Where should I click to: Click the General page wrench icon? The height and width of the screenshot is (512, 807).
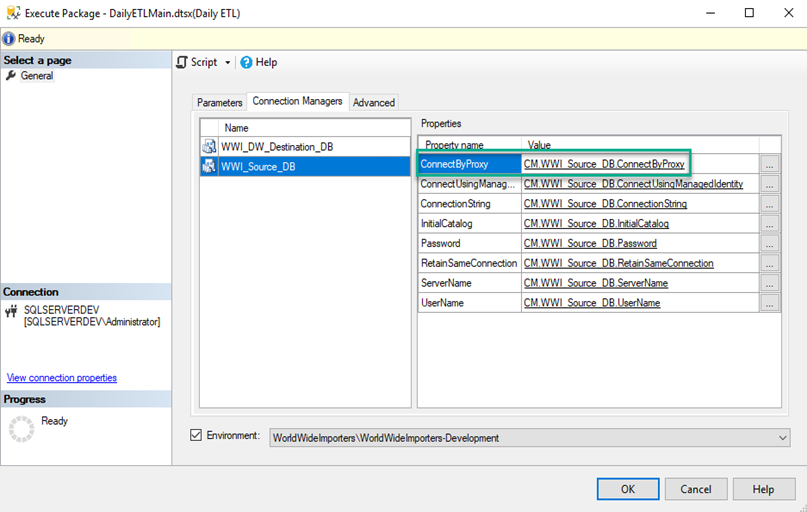[11, 76]
